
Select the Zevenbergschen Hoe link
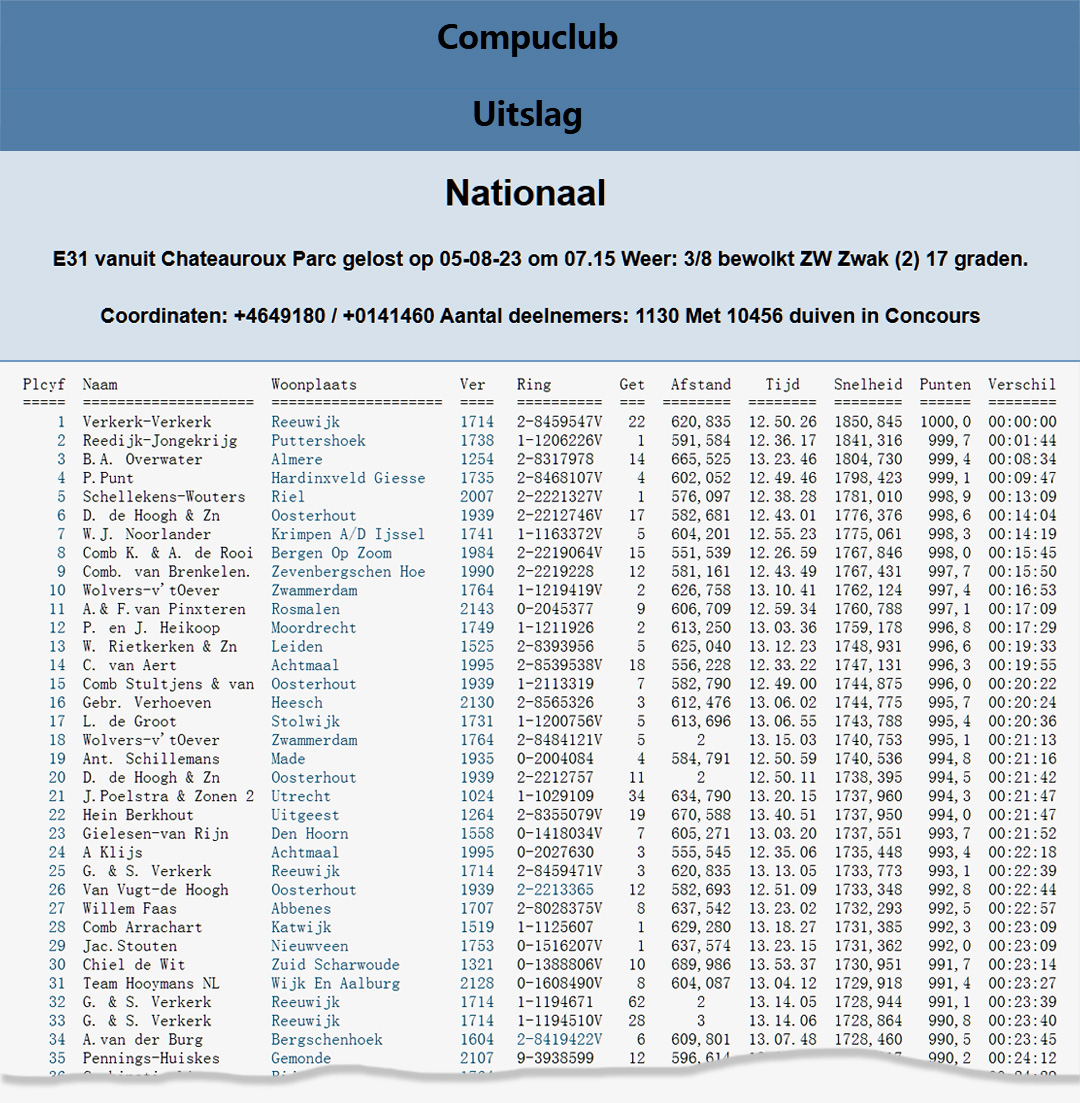(348, 572)
